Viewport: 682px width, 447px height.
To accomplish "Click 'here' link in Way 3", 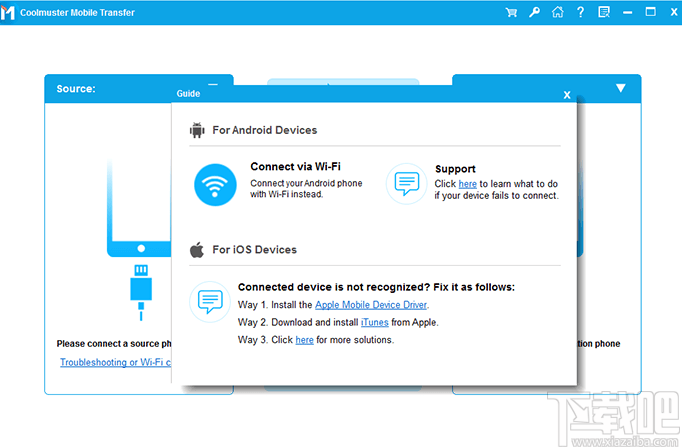I will pyautogui.click(x=304, y=340).
